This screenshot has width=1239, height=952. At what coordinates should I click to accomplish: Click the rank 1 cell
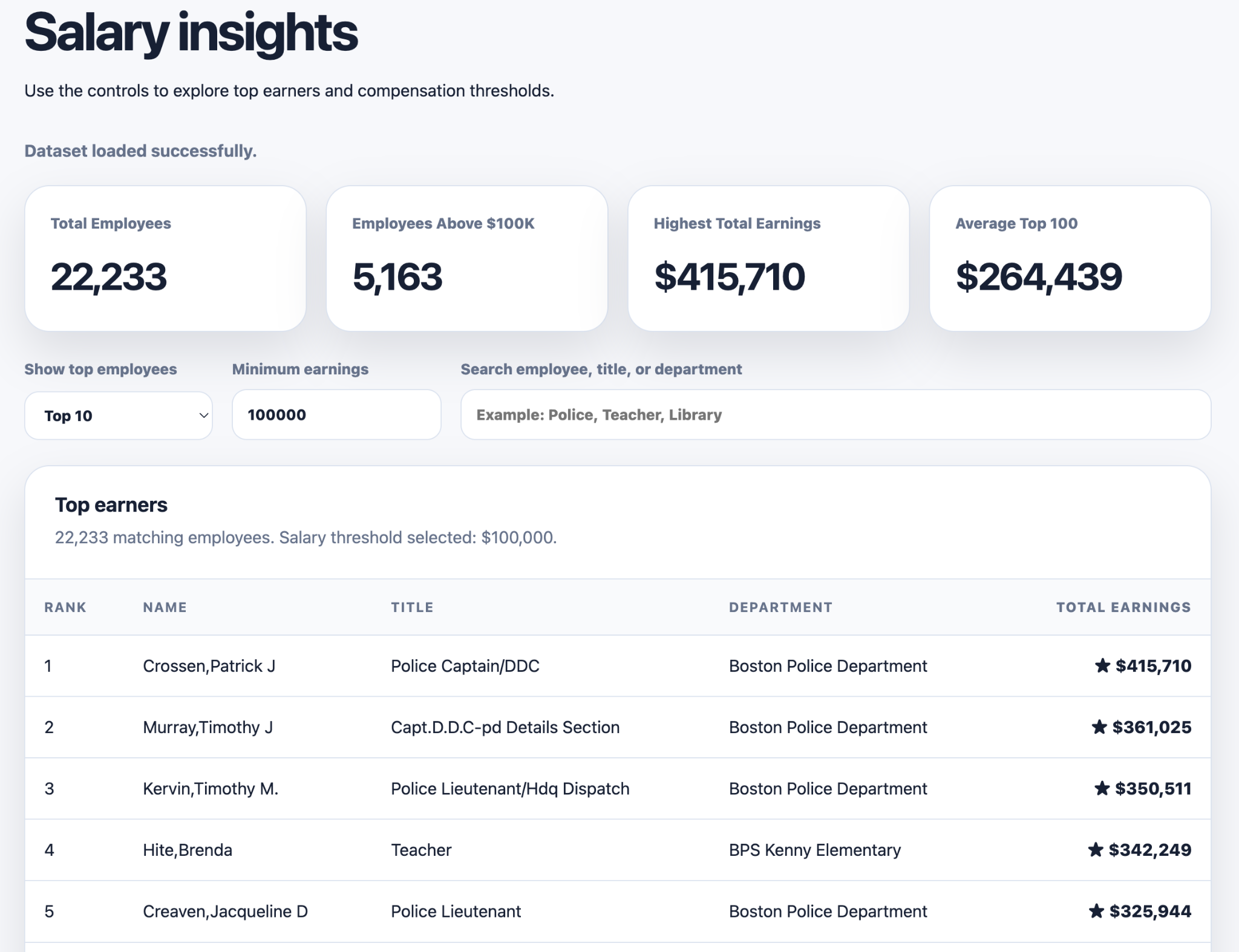(48, 666)
